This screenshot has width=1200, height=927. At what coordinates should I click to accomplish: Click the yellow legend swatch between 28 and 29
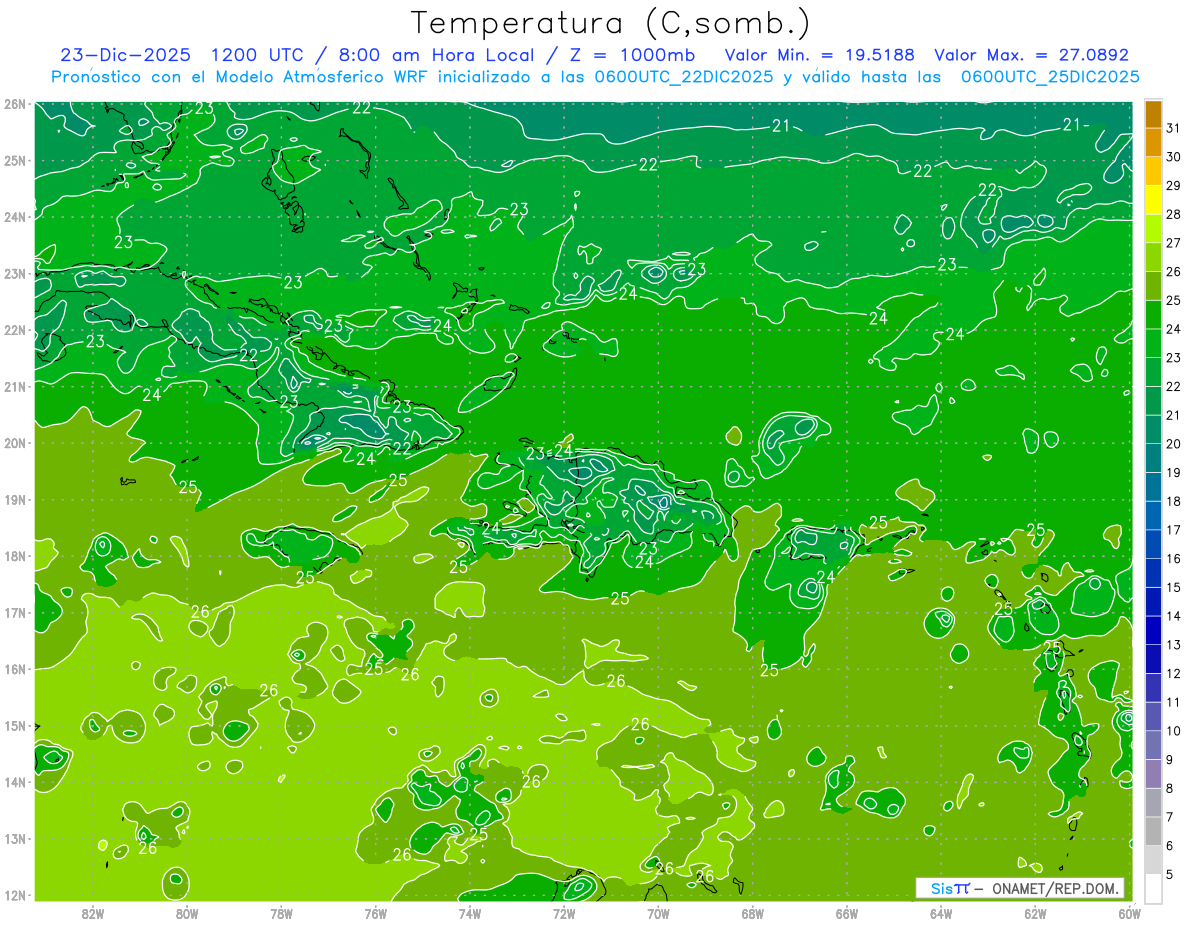click(1153, 200)
